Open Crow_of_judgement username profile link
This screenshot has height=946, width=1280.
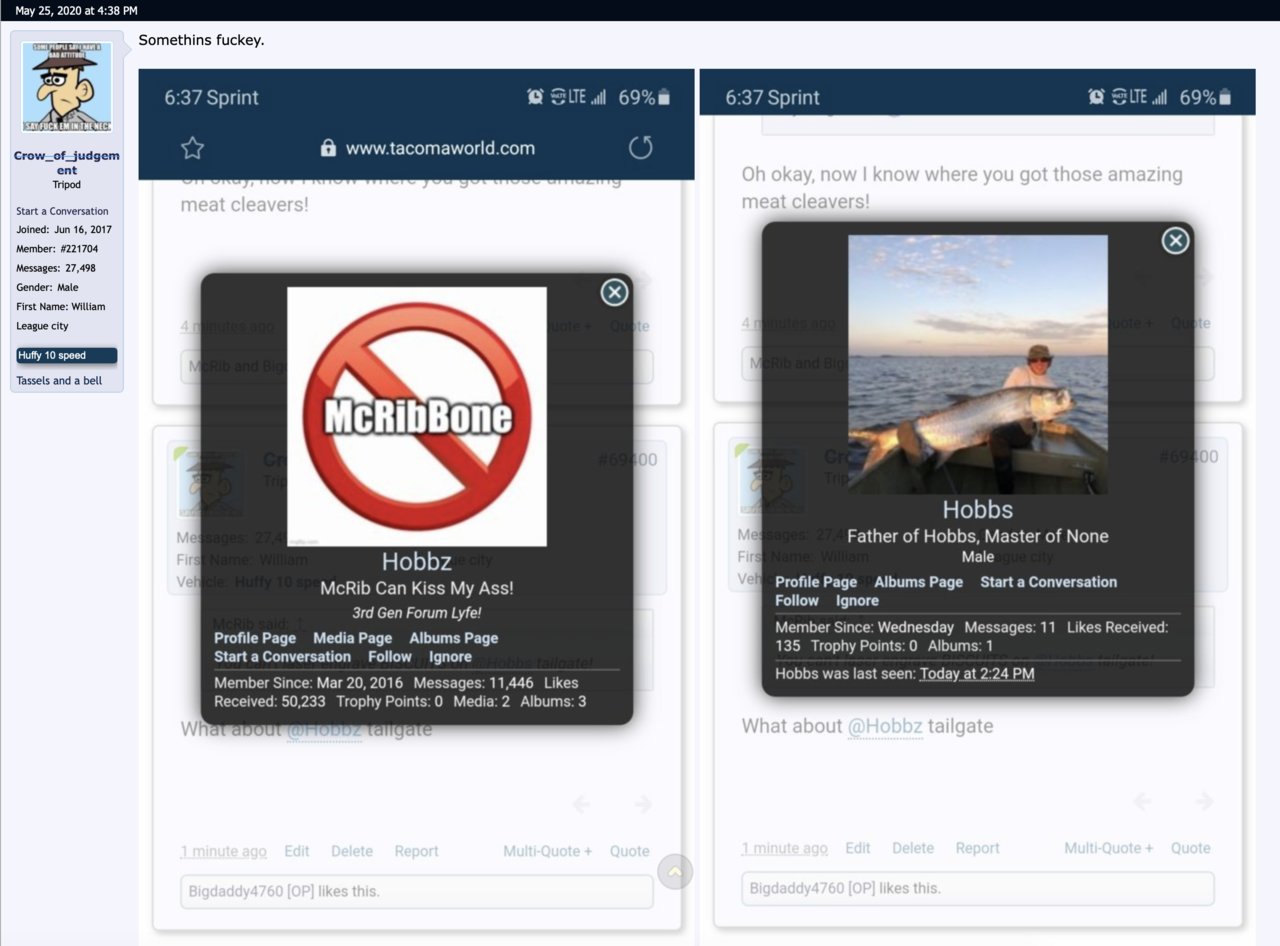point(67,163)
